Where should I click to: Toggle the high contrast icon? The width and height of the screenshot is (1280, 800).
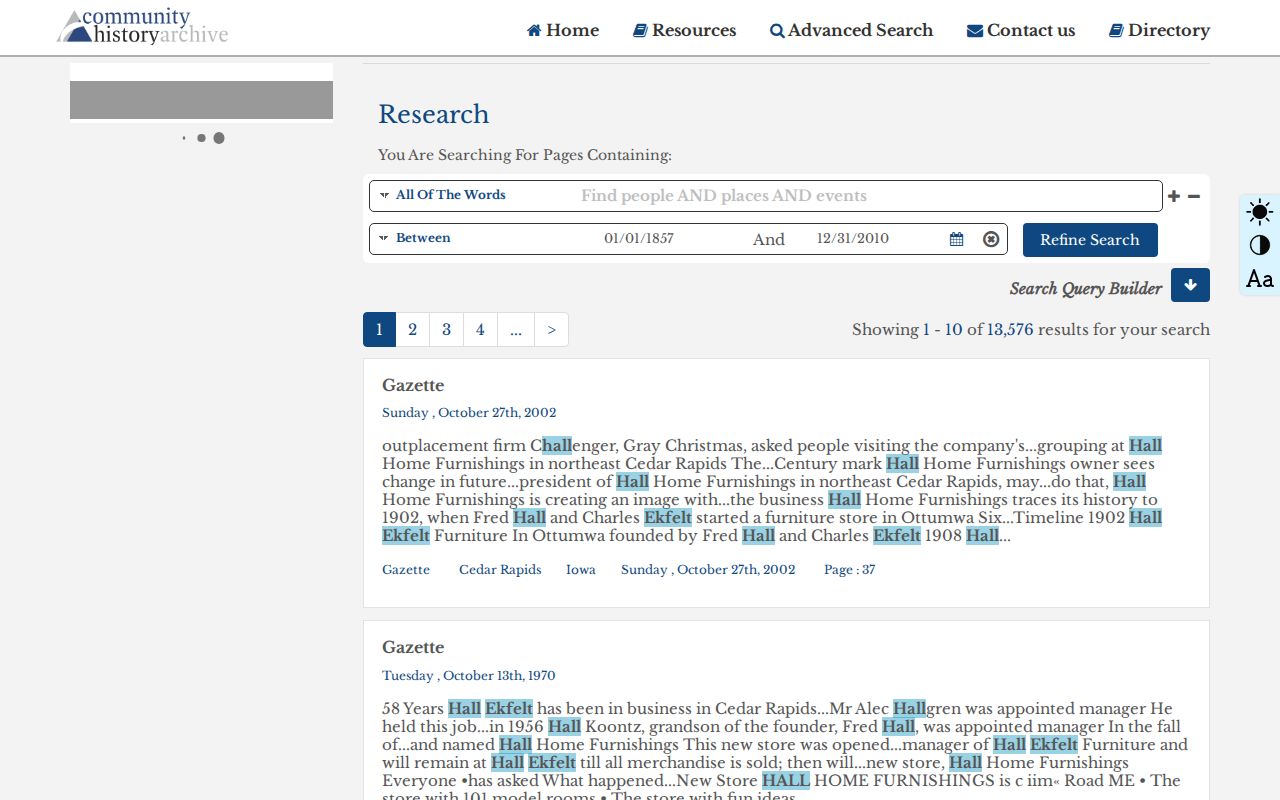pos(1260,245)
